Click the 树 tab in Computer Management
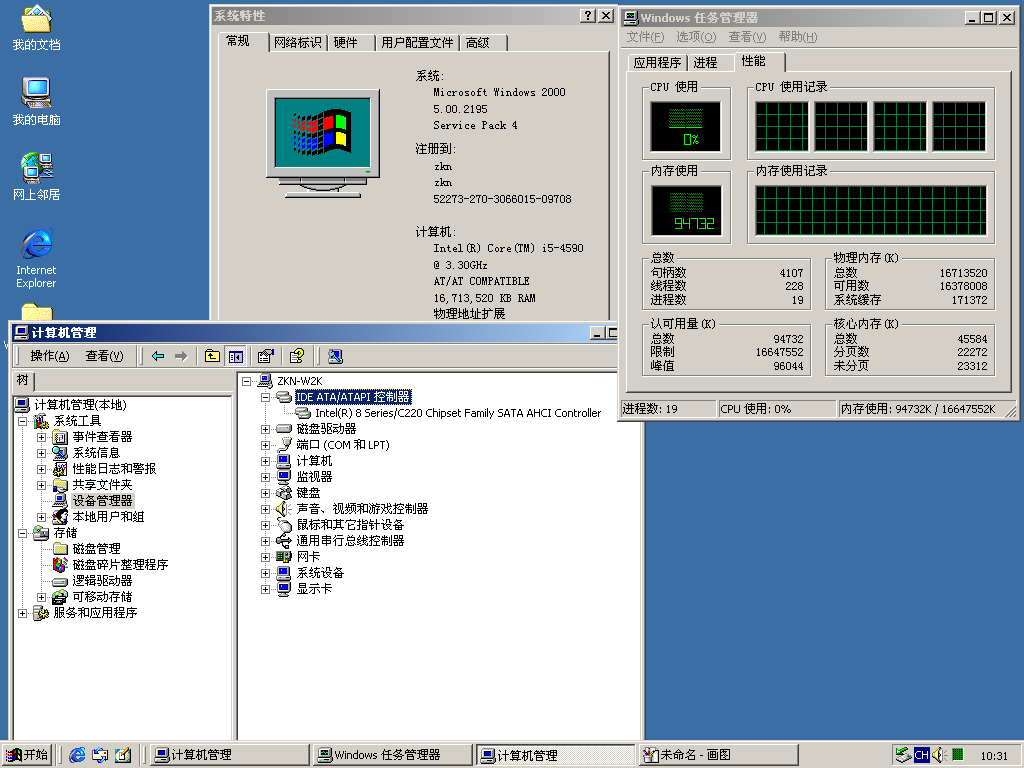Screen dimensions: 1024x768 point(23,380)
